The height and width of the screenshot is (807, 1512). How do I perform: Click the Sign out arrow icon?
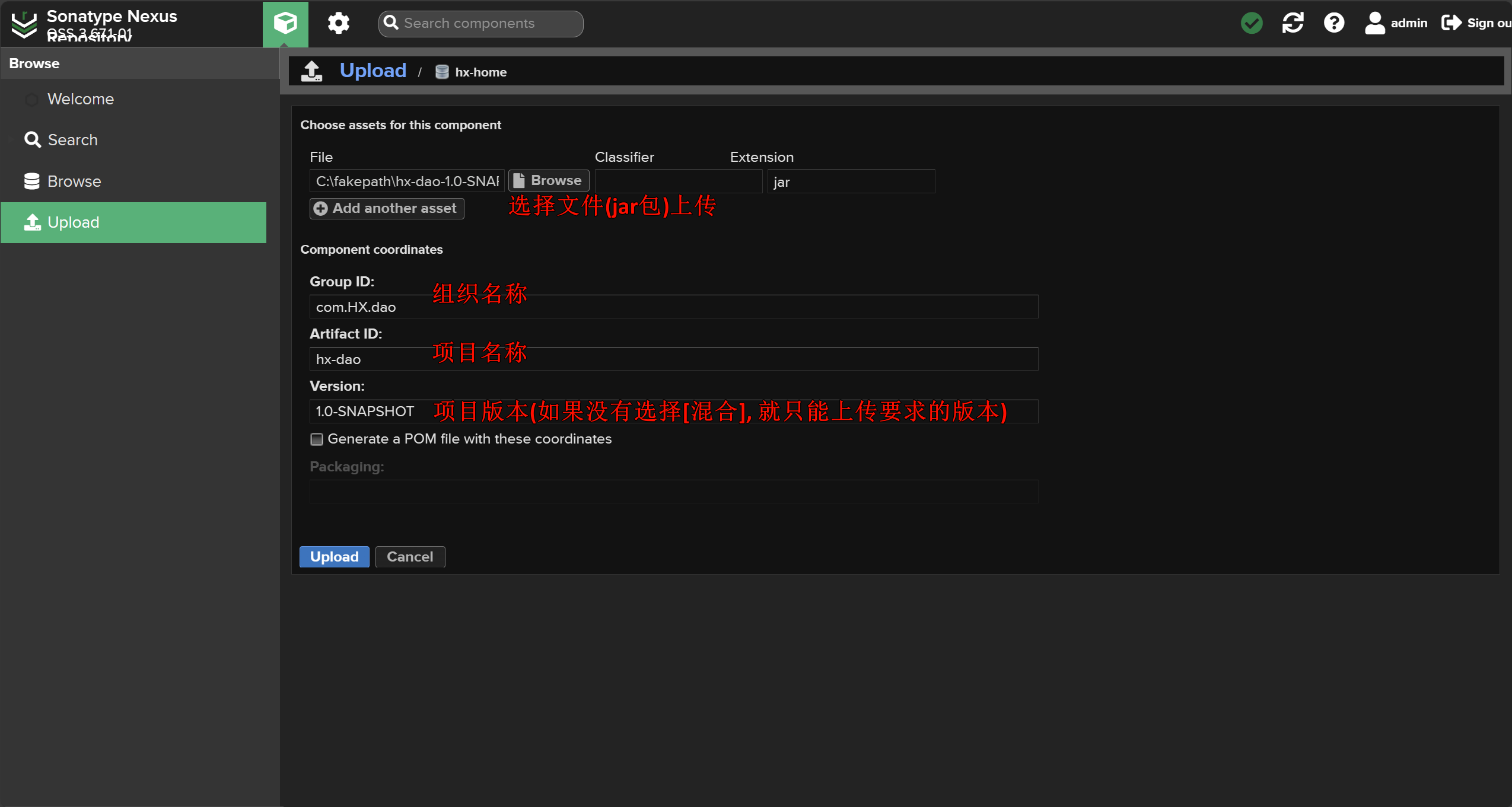pyautogui.click(x=1451, y=23)
